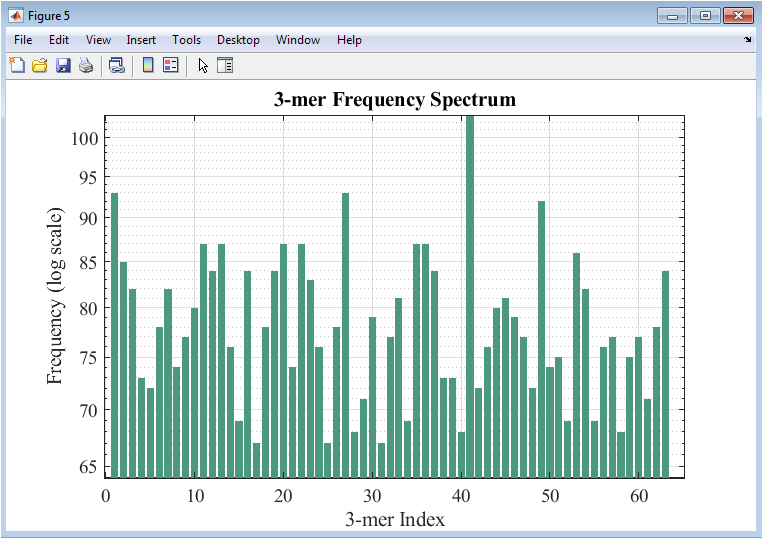This screenshot has width=763, height=539.
Task: Select the tallest bar near index 41
Action: click(x=470, y=300)
